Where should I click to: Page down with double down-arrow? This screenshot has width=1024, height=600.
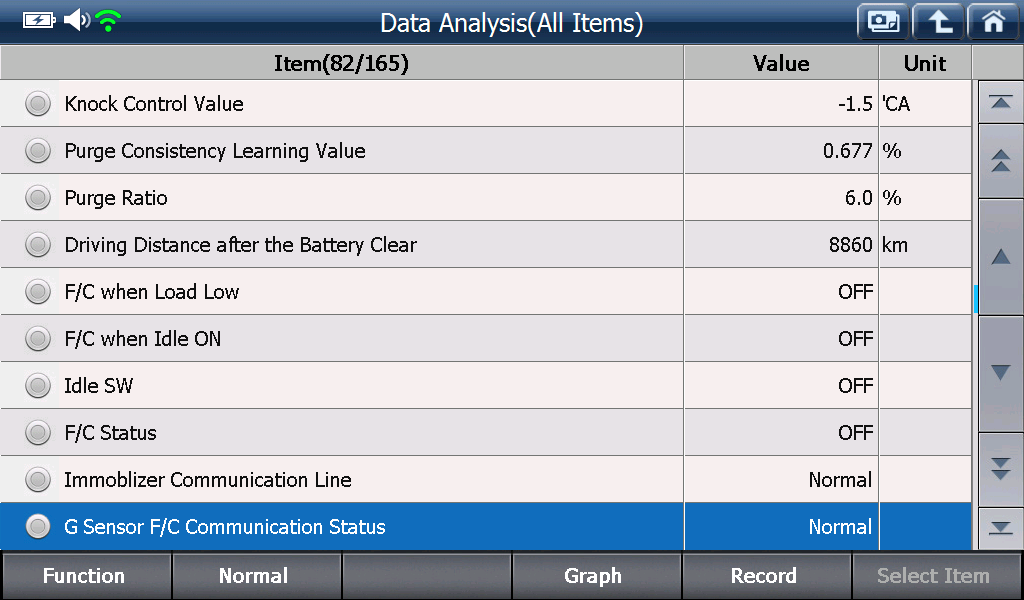coord(1000,469)
